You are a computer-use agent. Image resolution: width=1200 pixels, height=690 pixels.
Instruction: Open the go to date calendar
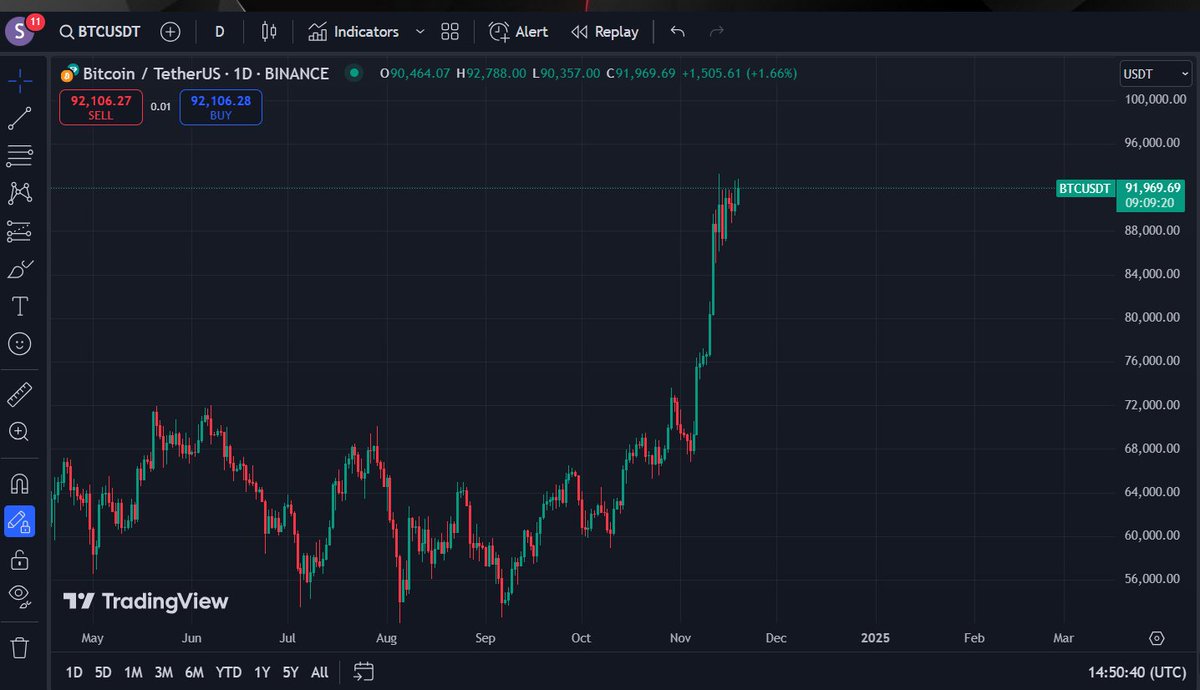[x=364, y=671]
